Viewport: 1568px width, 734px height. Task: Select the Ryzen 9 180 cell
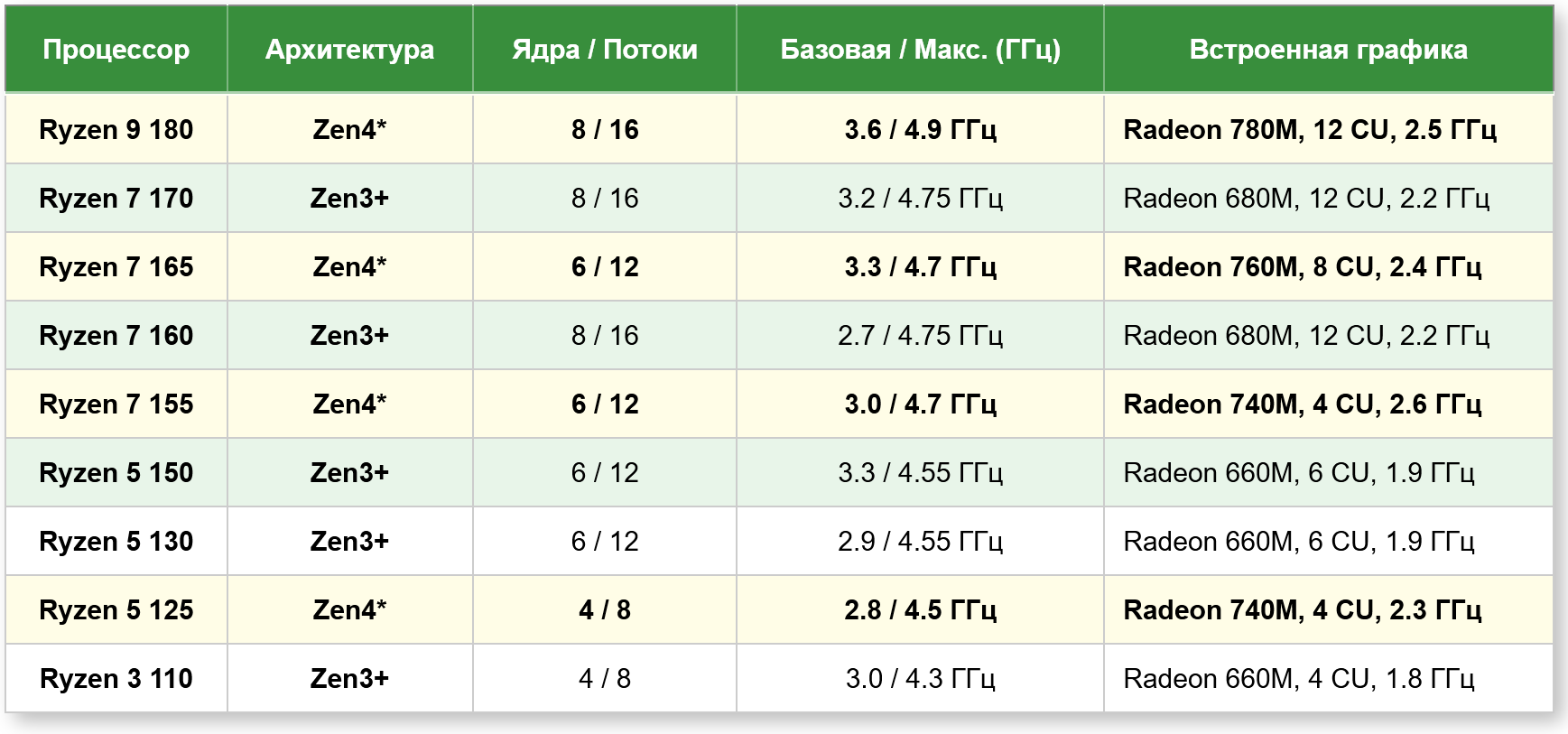coord(116,129)
